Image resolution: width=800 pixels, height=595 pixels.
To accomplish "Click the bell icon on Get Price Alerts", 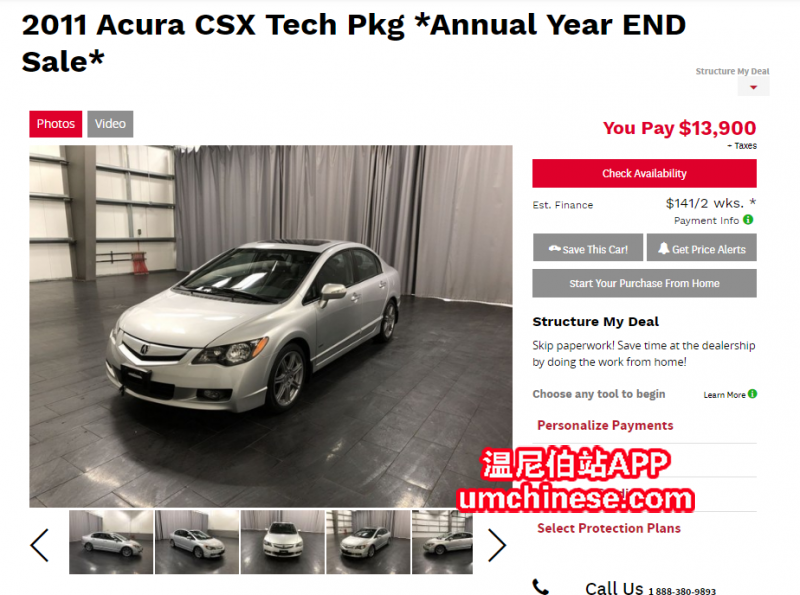I will click(663, 248).
